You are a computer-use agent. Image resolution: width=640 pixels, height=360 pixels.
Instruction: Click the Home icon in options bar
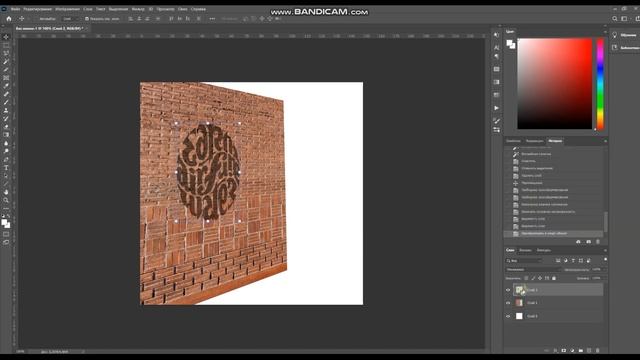tap(9, 19)
